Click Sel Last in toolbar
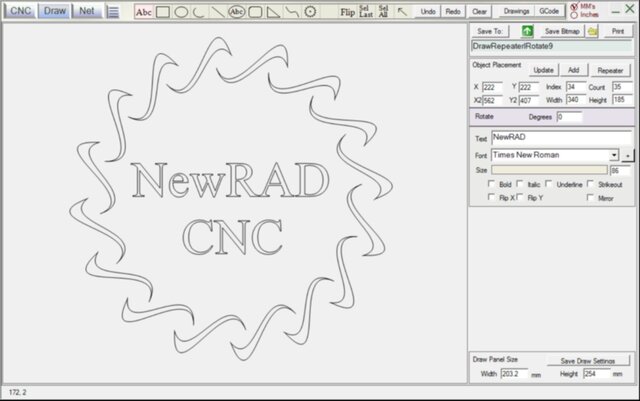Screen dimensions: 640x401 pos(366,11)
